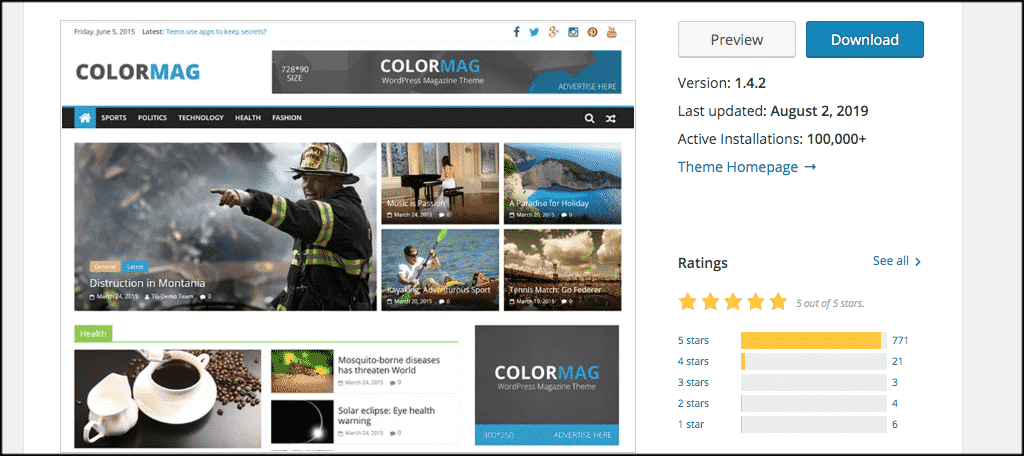Click the blue home icon in navigation bar
The width and height of the screenshot is (1024, 456).
[x=84, y=118]
